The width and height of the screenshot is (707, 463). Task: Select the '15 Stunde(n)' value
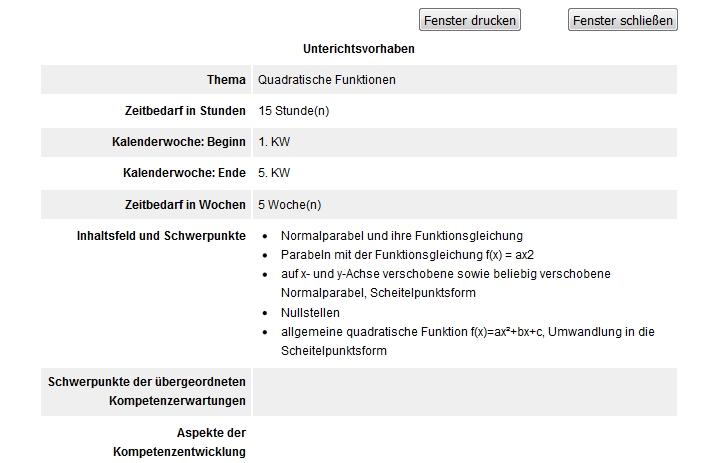pos(293,111)
